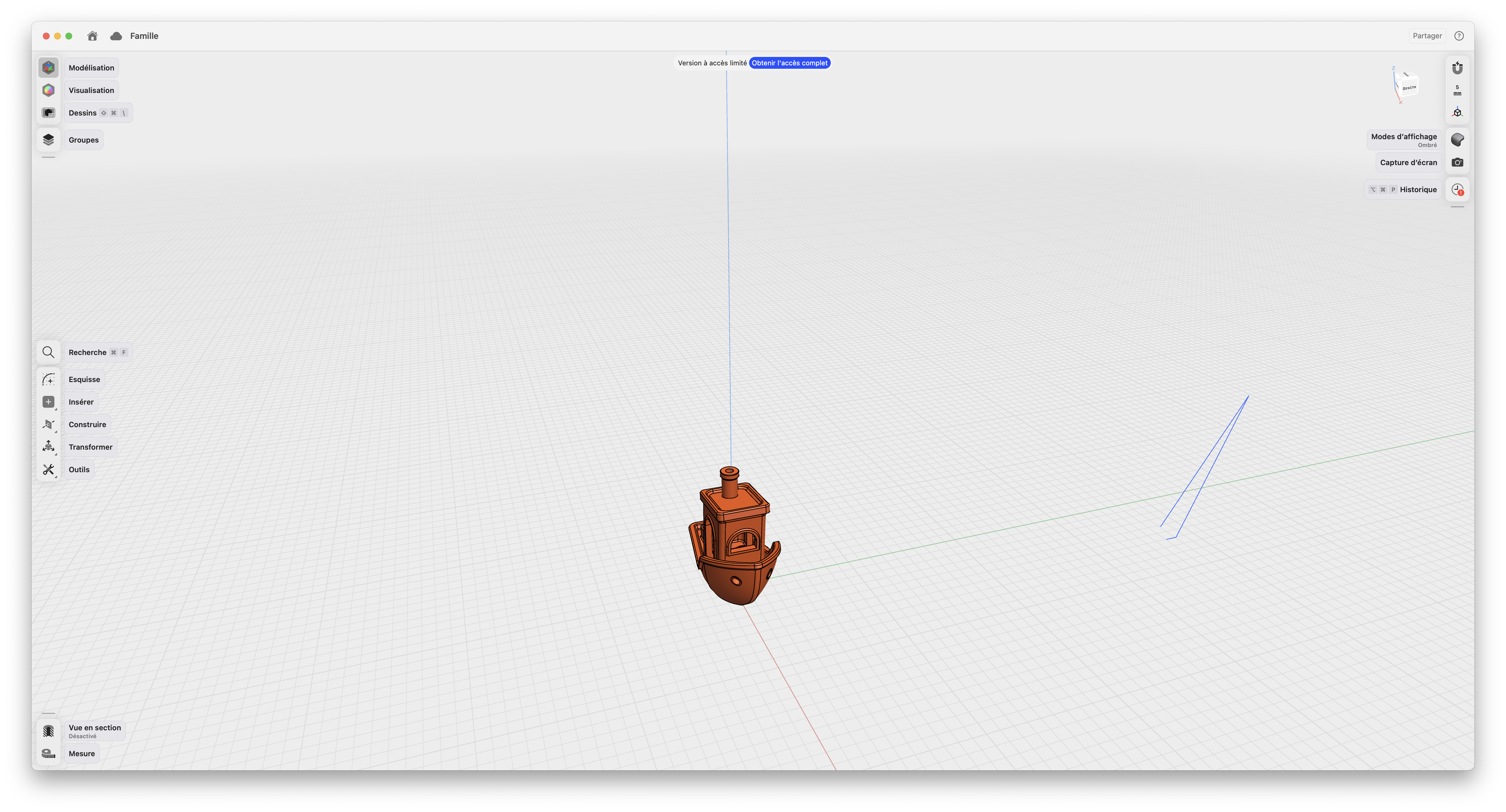
Task: Open the Outils tools icon
Action: click(x=48, y=469)
